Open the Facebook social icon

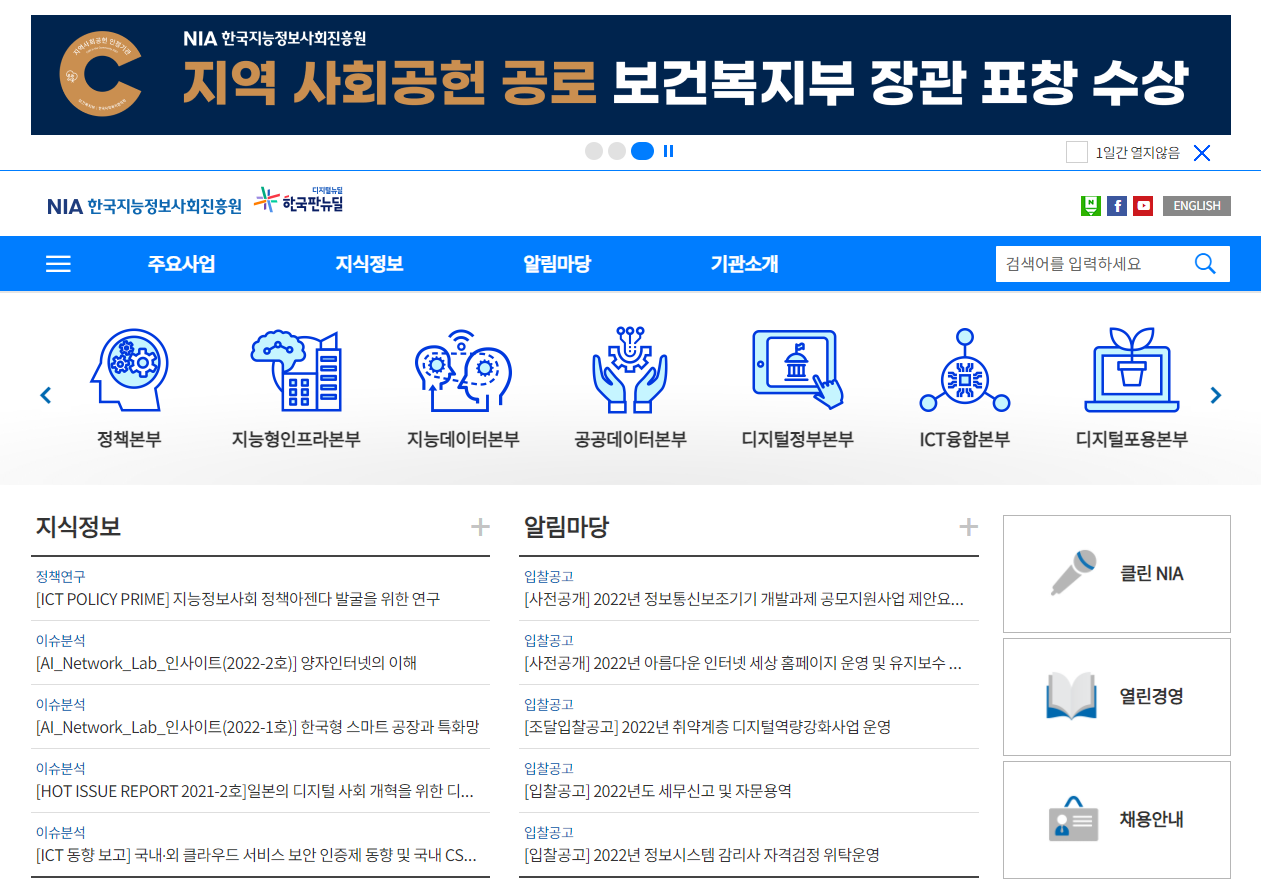(1117, 206)
